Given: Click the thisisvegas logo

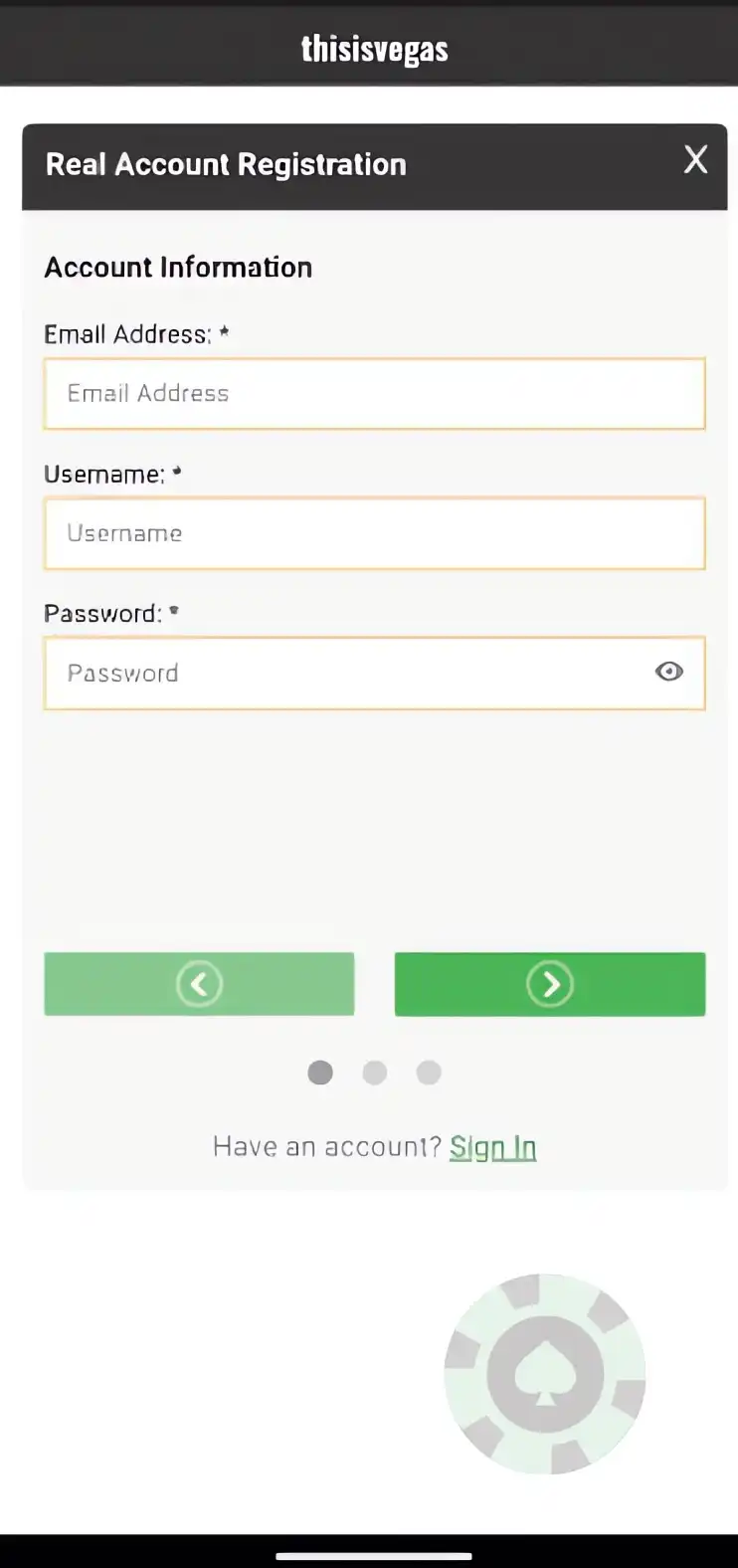Looking at the screenshot, I should 374,49.
